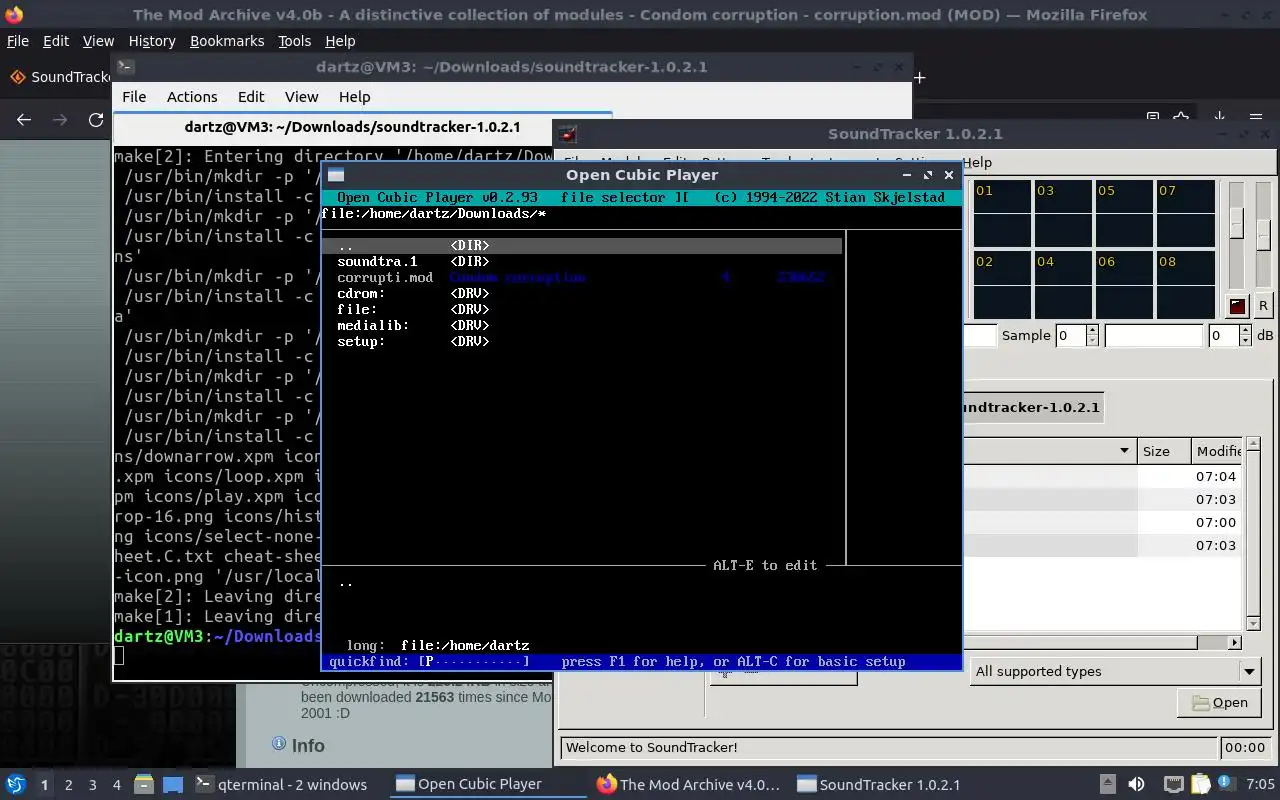Click the Firefox back arrow
This screenshot has height=800, width=1280.
click(x=24, y=120)
